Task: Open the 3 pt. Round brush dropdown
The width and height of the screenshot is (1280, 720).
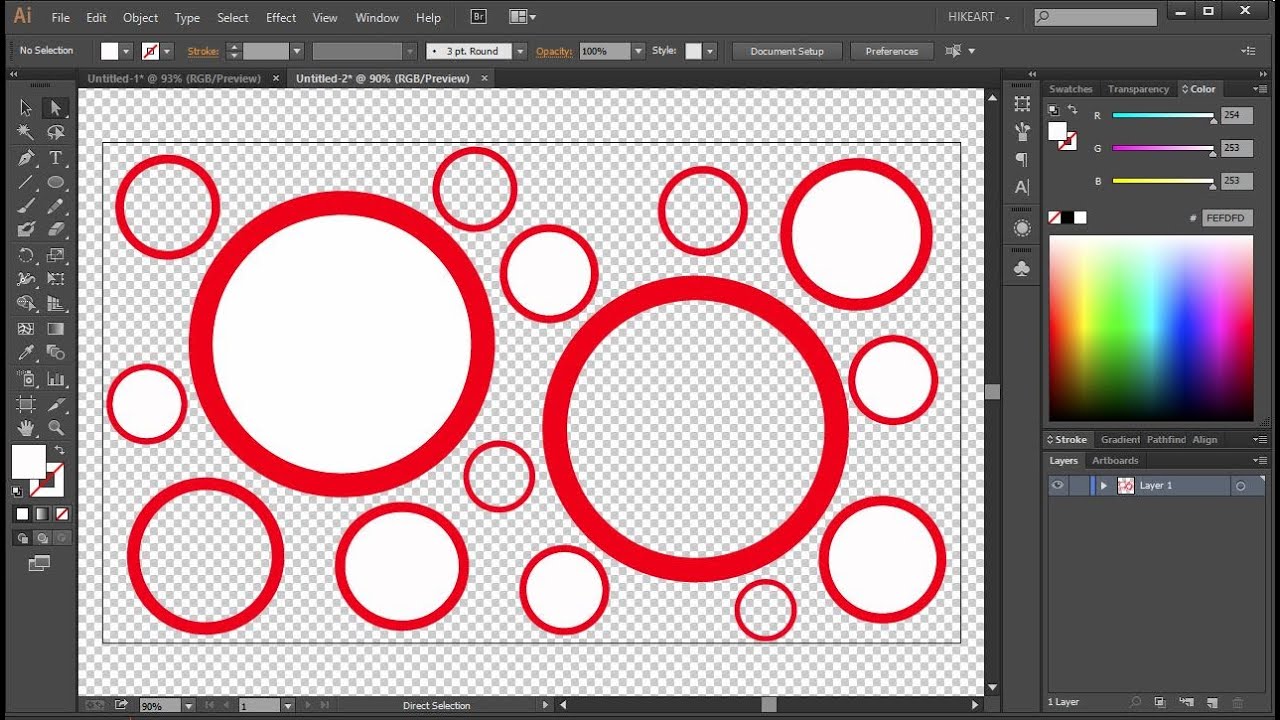Action: [x=519, y=51]
